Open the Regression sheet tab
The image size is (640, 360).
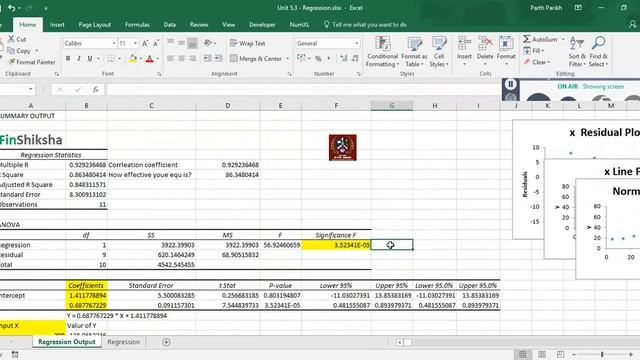coord(123,342)
